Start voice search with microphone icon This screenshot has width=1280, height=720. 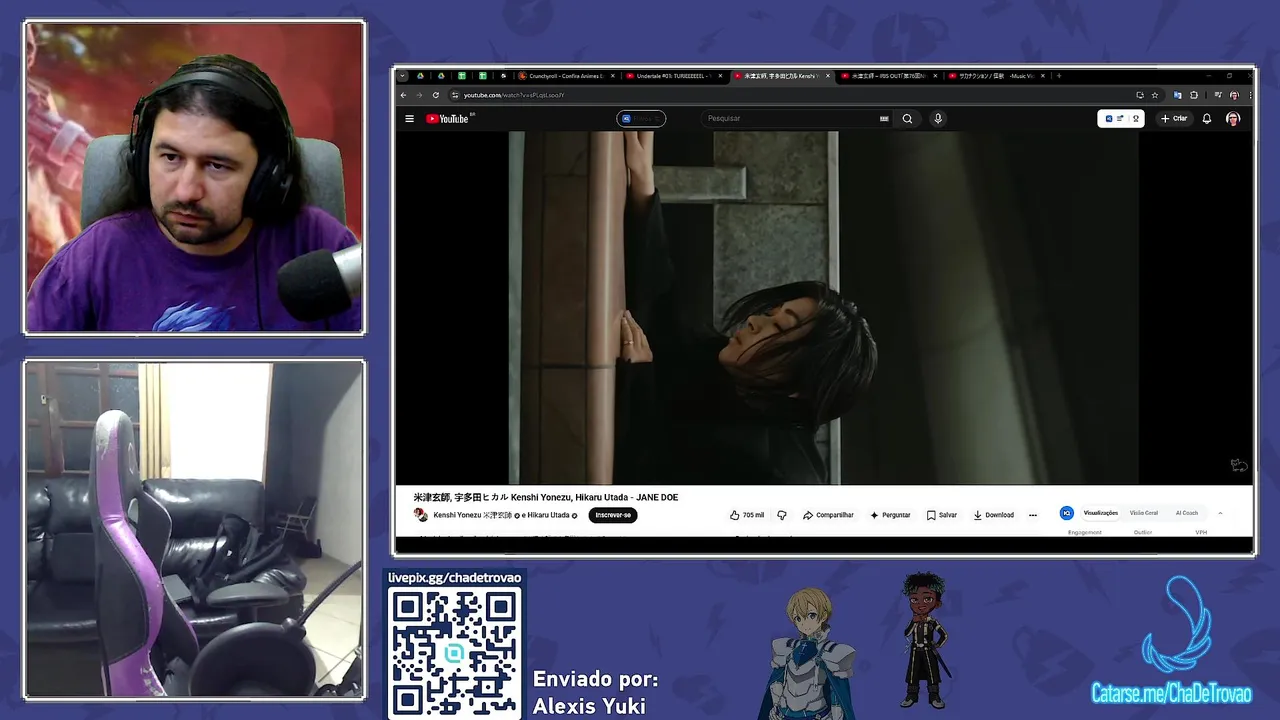937,118
